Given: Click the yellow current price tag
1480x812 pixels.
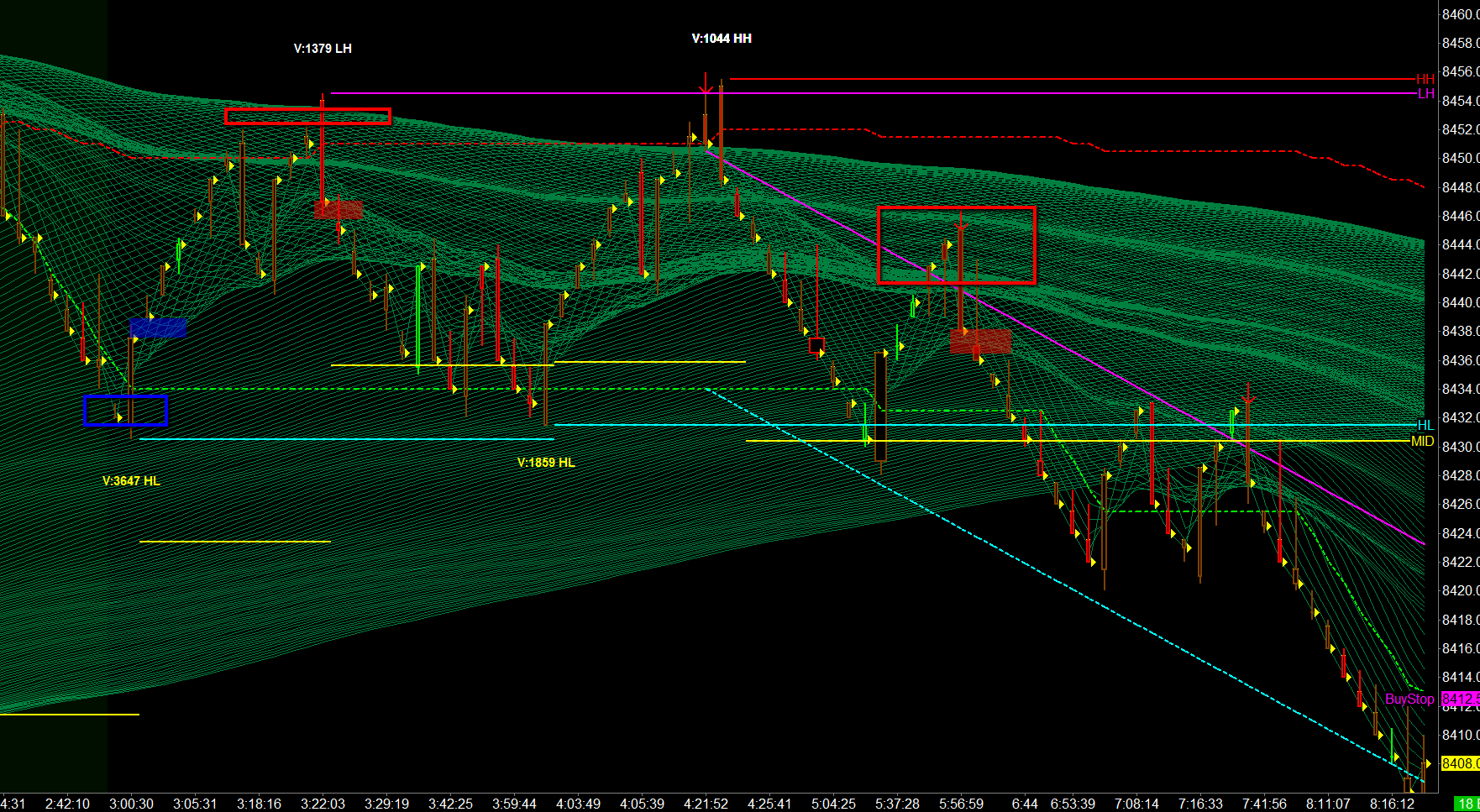Looking at the screenshot, I should [x=1460, y=763].
